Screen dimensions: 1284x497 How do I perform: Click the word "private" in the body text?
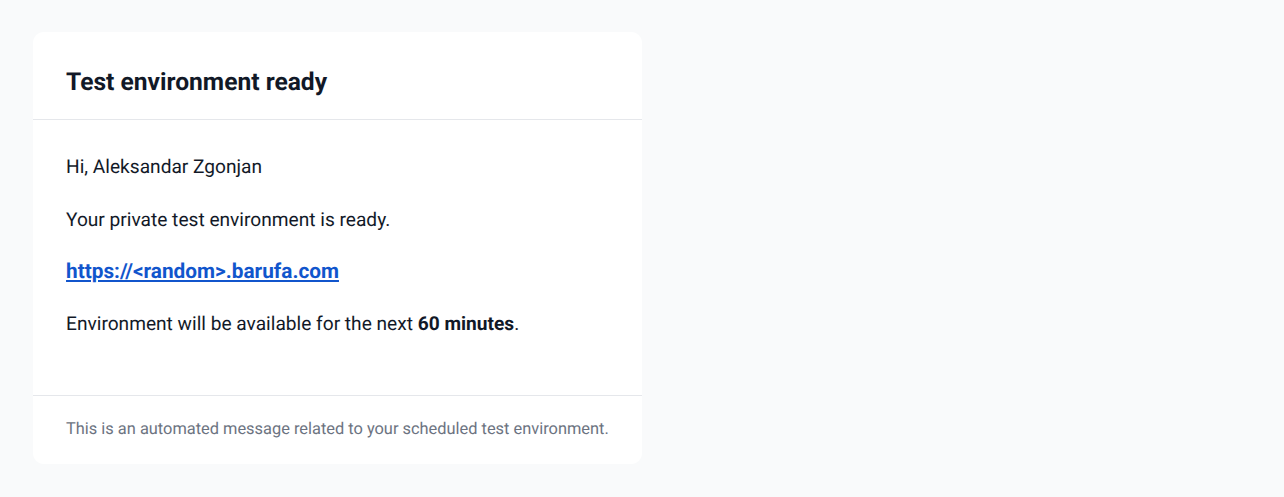point(139,219)
